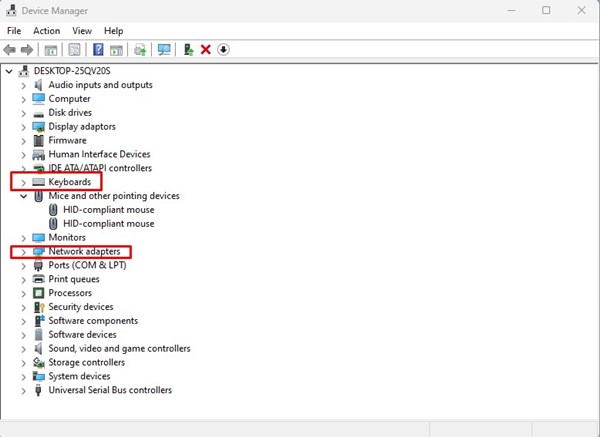
Task: Maximize the Device Manager window
Action: 546,10
